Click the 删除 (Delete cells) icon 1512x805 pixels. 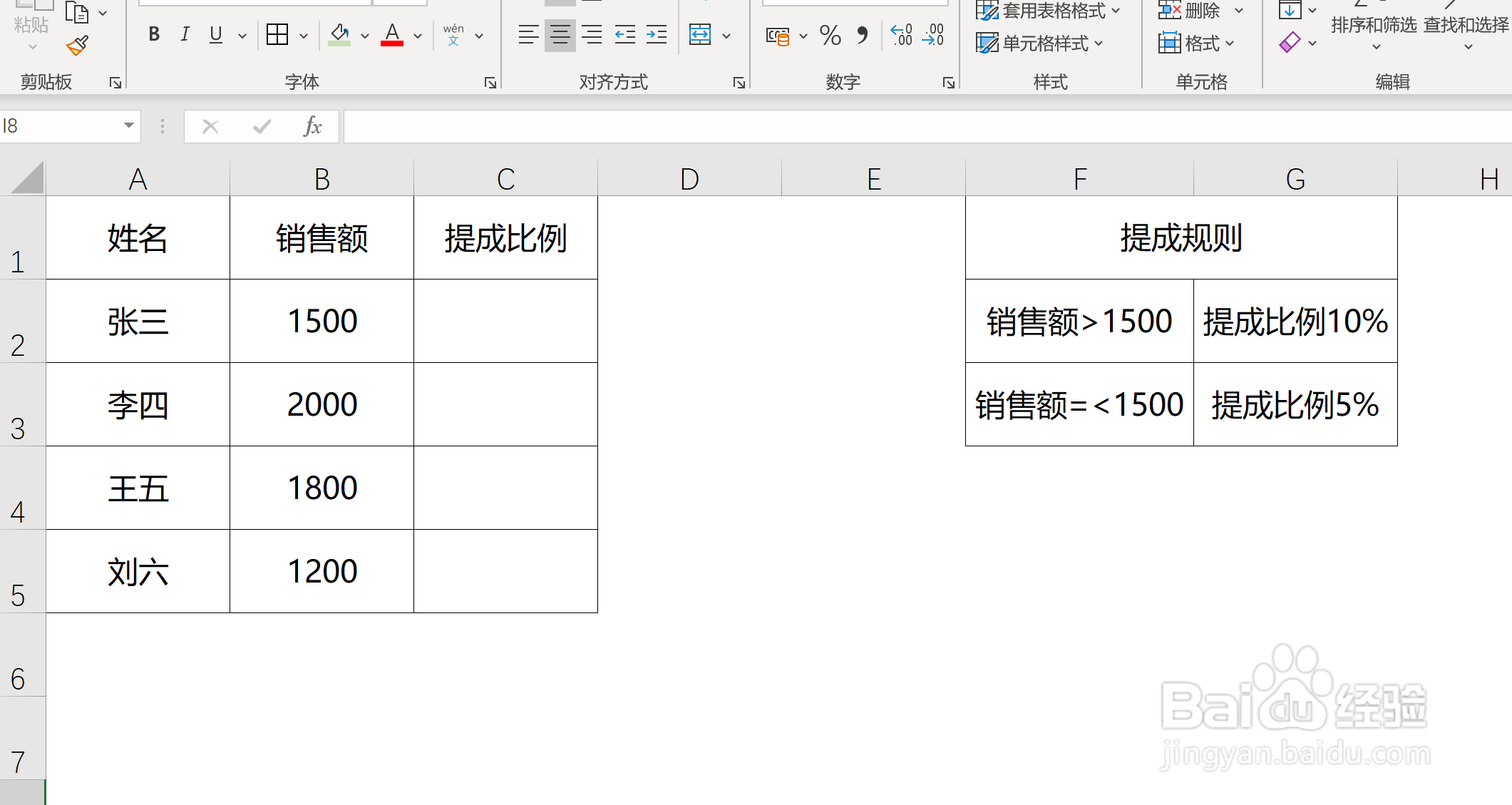click(1170, 10)
